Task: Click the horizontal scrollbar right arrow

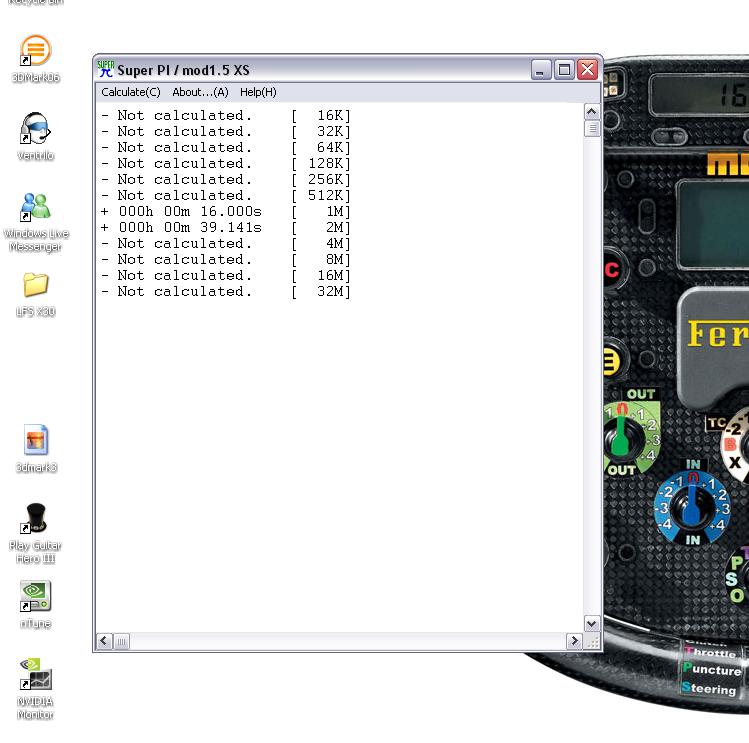Action: point(574,641)
